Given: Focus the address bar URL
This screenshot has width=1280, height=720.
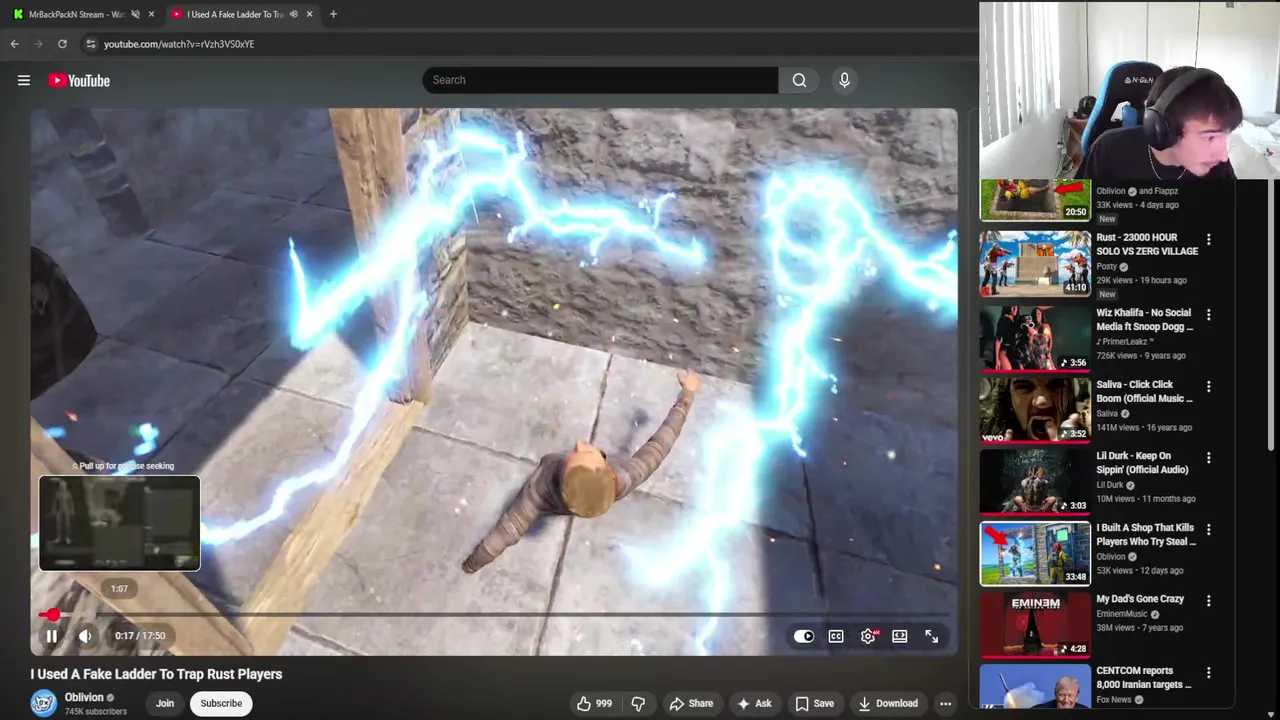Looking at the screenshot, I should [x=179, y=44].
